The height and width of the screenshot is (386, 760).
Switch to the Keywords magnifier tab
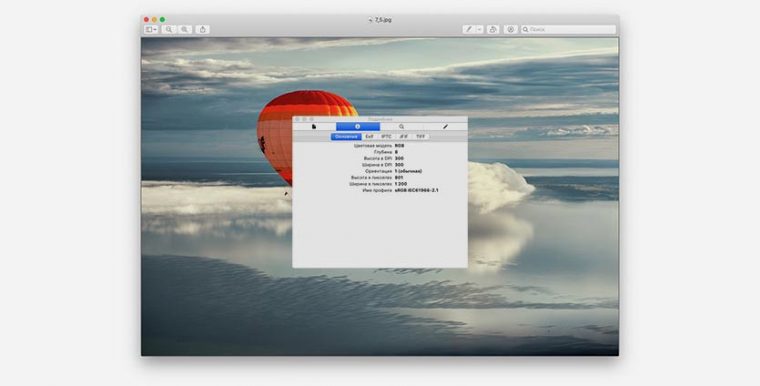click(x=401, y=127)
